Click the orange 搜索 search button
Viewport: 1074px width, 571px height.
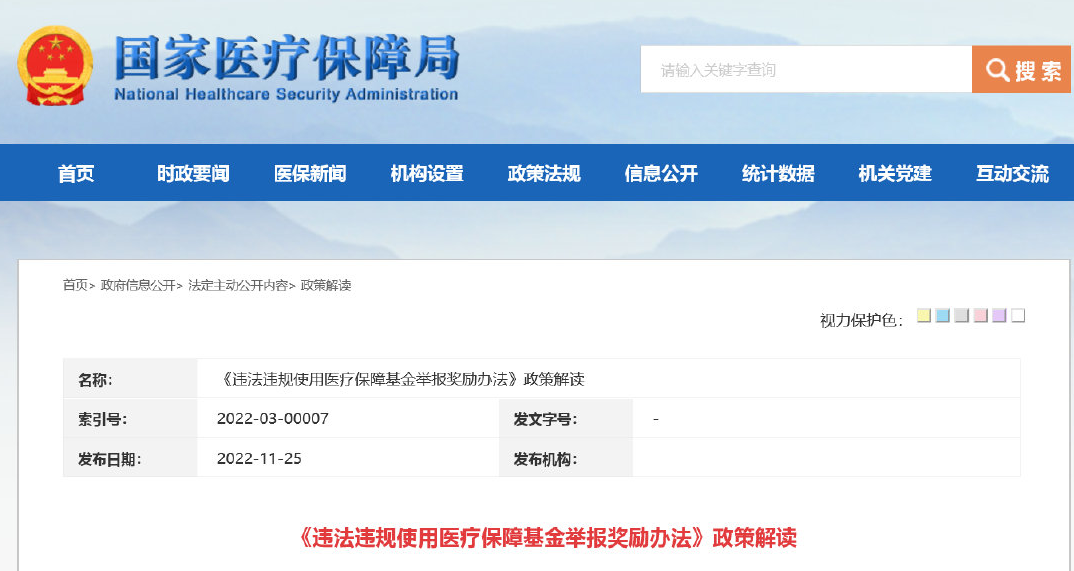1021,69
